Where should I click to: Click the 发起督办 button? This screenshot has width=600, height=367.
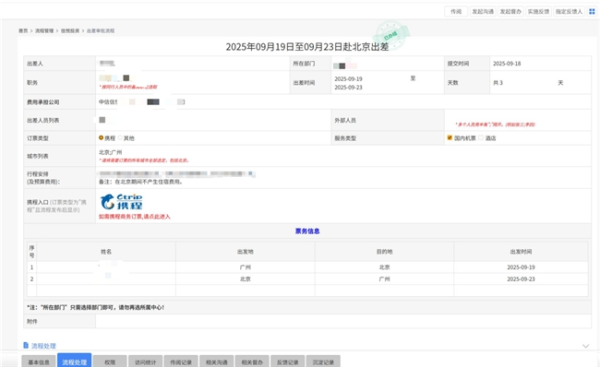click(x=510, y=11)
